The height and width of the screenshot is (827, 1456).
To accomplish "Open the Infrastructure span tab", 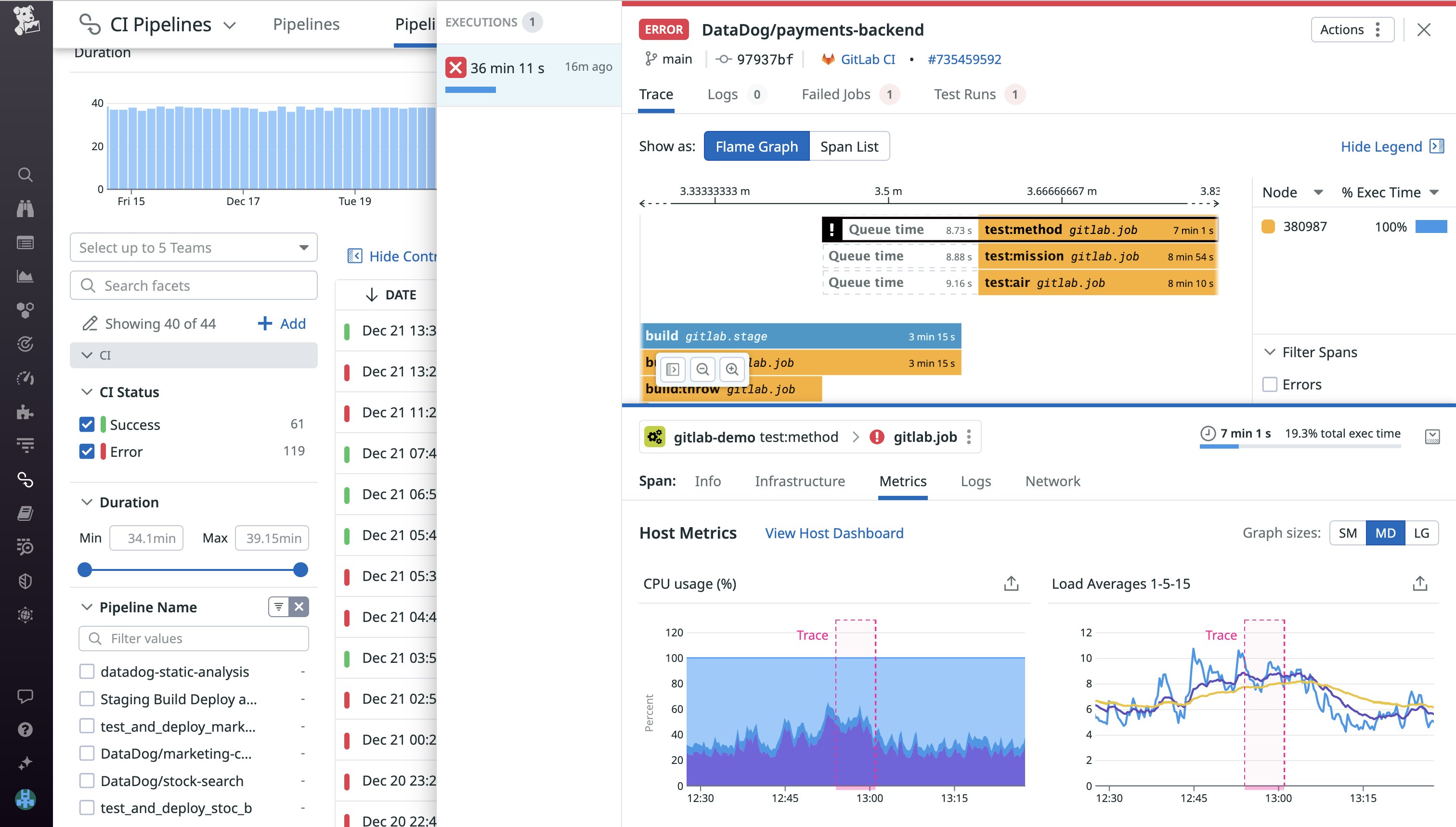I will [x=799, y=481].
